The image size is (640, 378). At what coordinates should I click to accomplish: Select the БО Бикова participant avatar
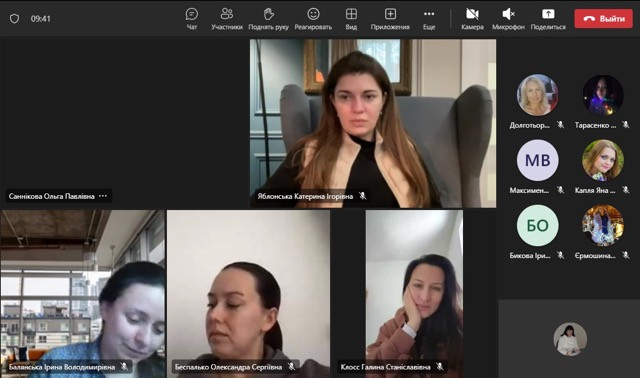coord(537,225)
